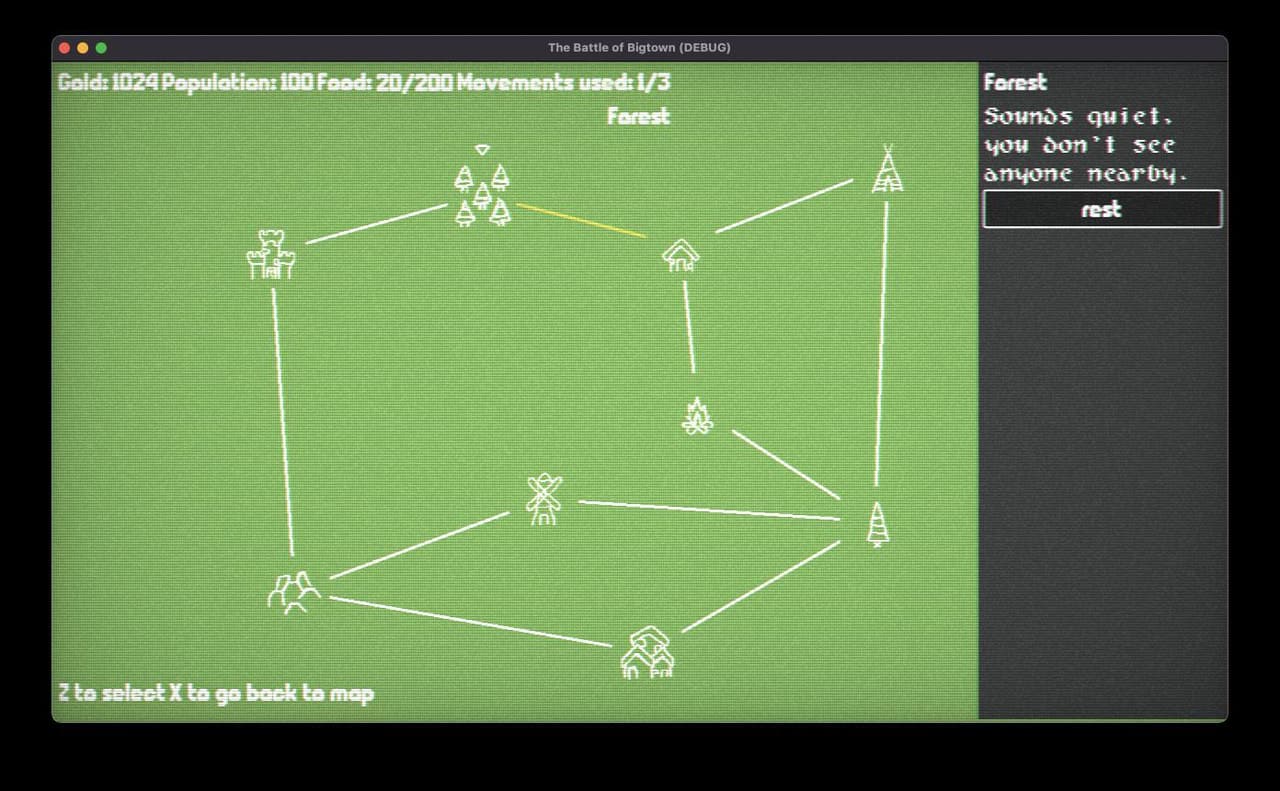Click the rest button

click(x=1102, y=209)
